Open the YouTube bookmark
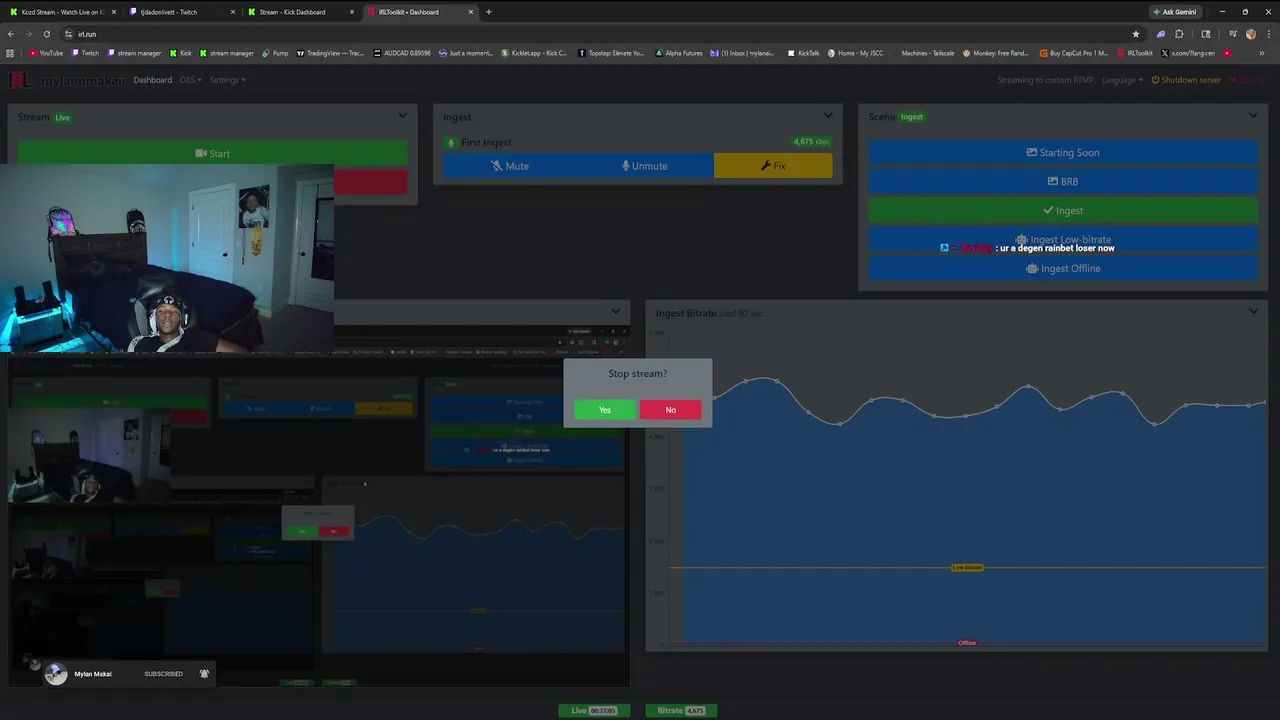1280x720 pixels. (x=46, y=53)
